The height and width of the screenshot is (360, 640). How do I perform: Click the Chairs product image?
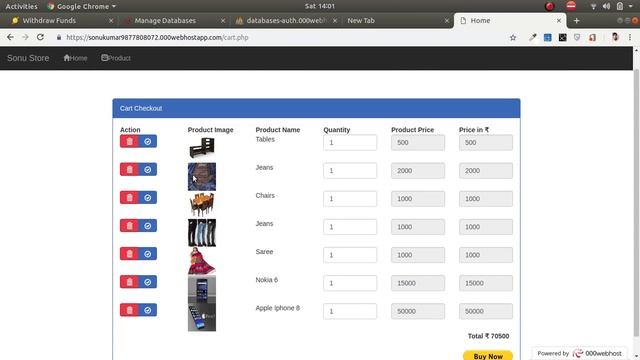click(x=202, y=204)
